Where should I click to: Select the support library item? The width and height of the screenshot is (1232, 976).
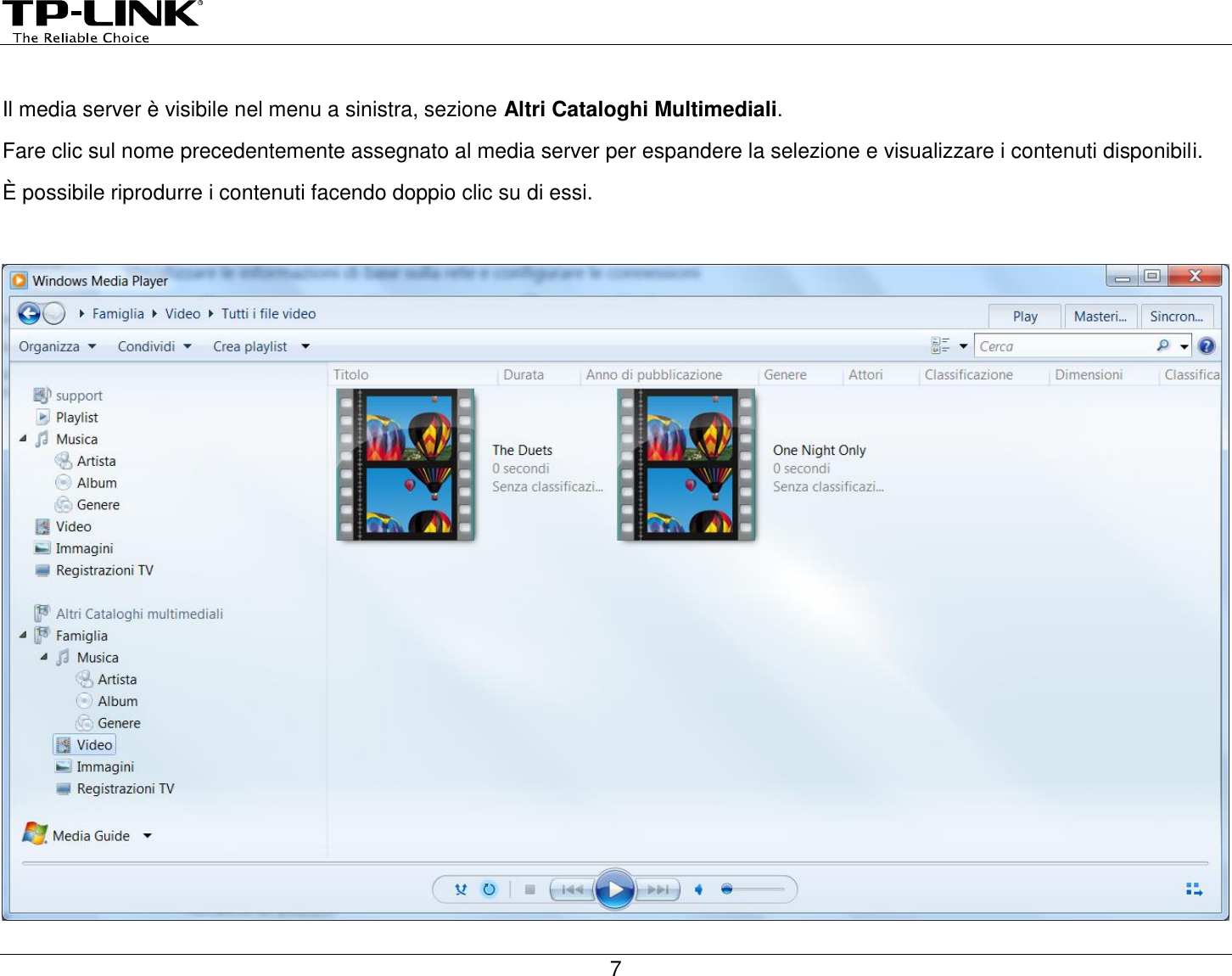68,395
